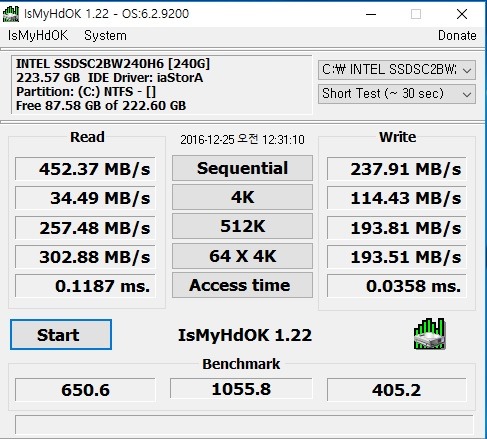Select the 302.88 MB/s read value
Screen dimensions: 487x439
85,257
